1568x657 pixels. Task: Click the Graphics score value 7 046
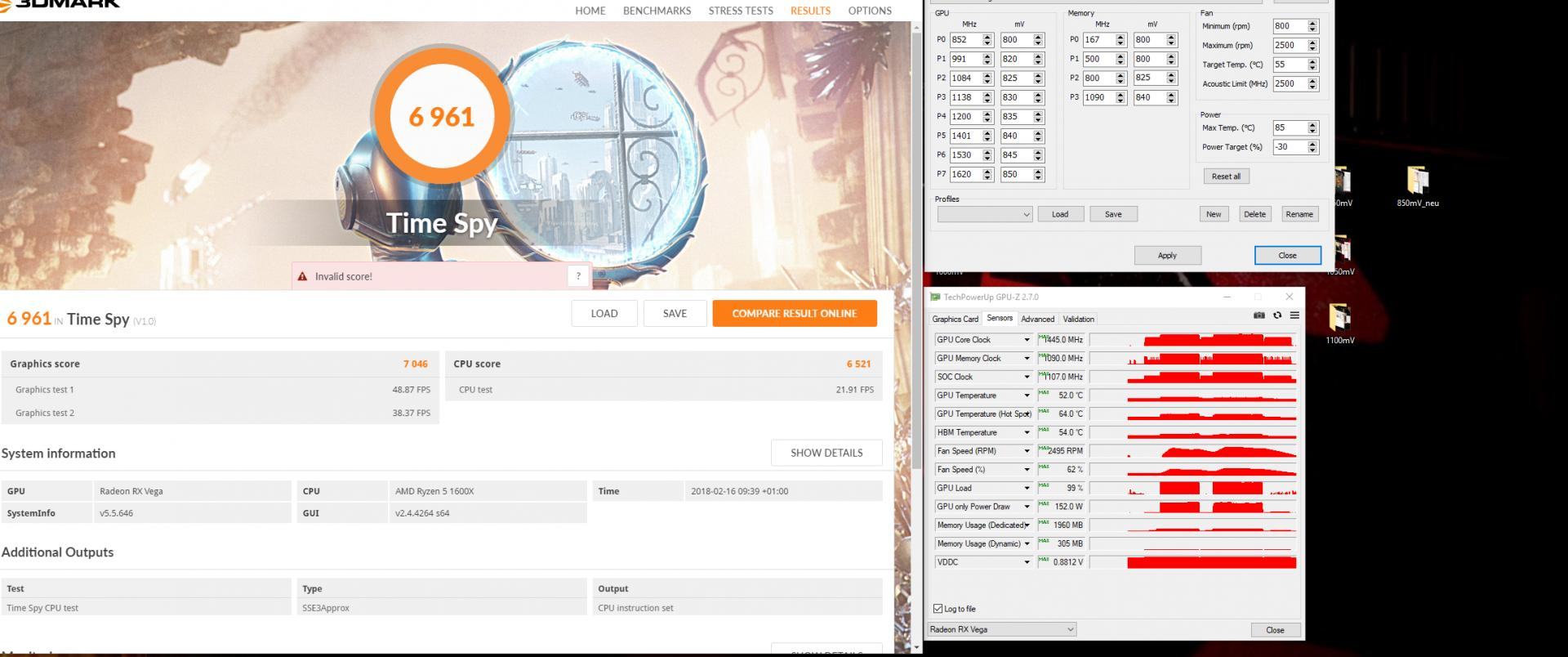point(415,364)
